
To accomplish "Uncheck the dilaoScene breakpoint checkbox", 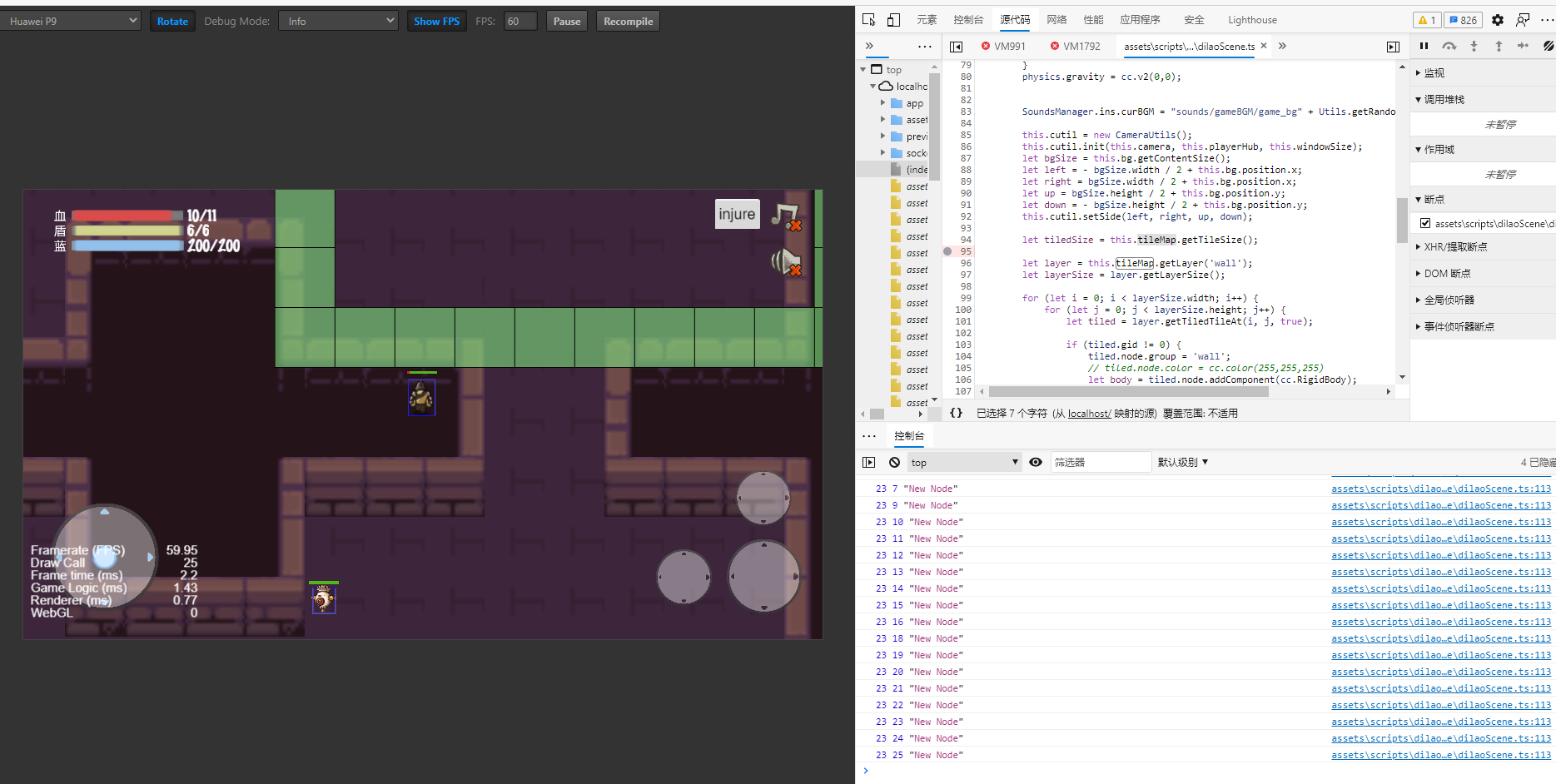I will 1425,223.
